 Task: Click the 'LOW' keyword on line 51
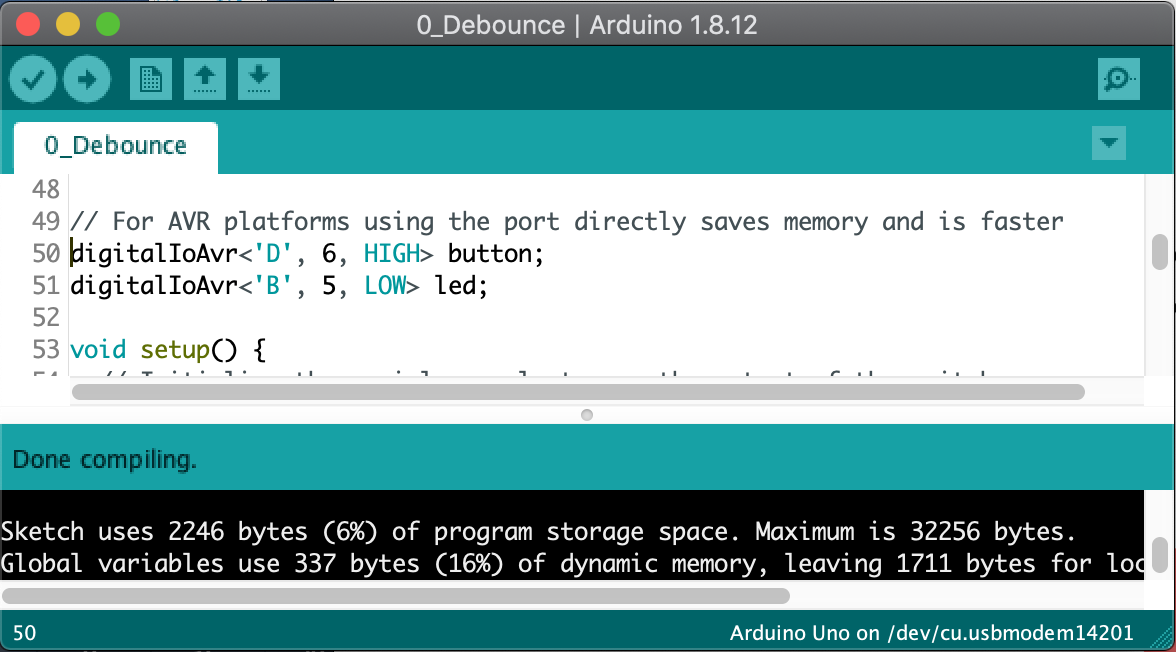[x=385, y=286]
